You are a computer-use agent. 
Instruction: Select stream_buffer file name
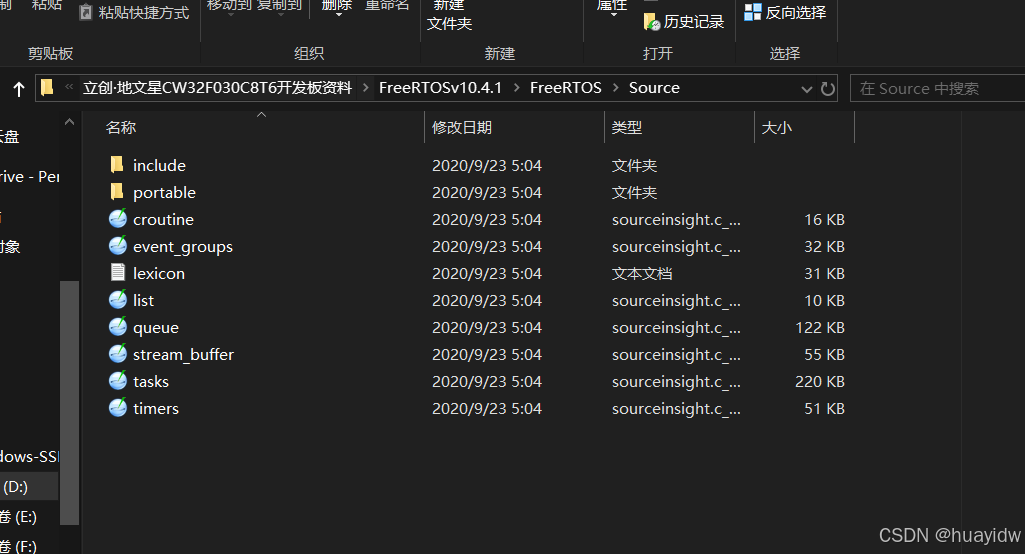[x=183, y=355]
